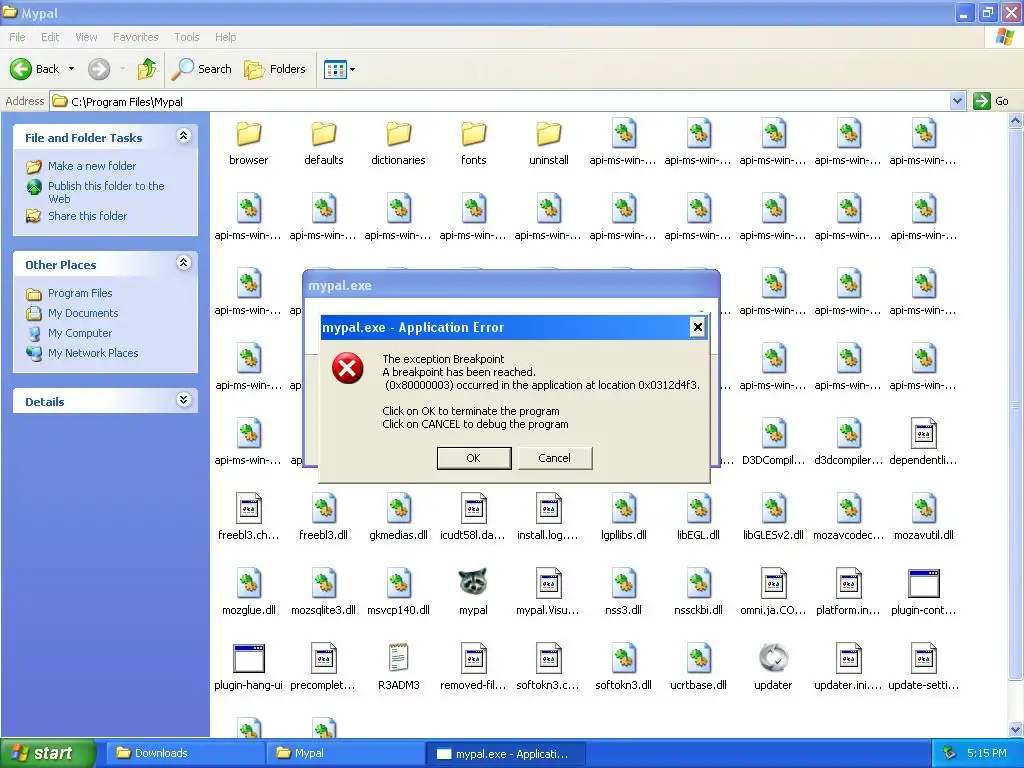The image size is (1024, 768).
Task: Select the plugin-container executable icon
Action: (x=923, y=583)
